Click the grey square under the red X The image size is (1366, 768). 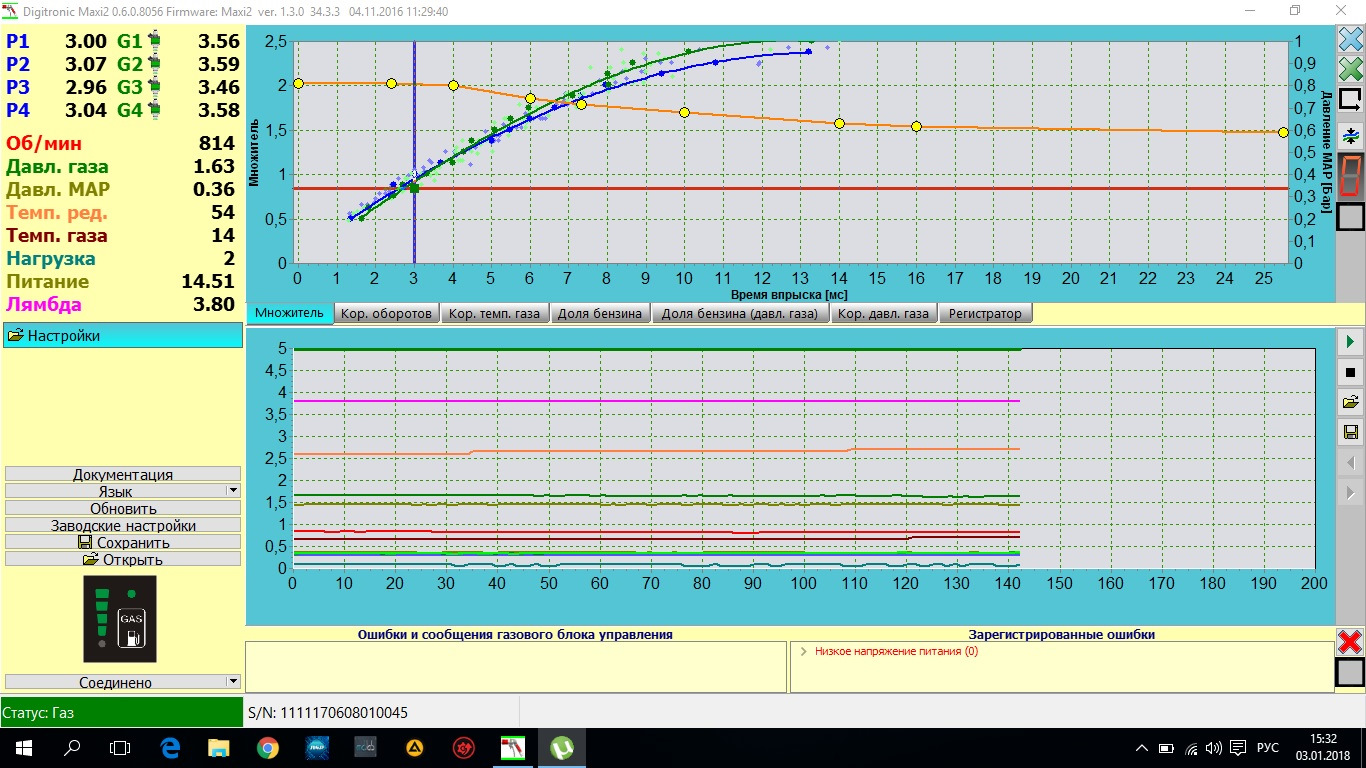(x=1350, y=673)
